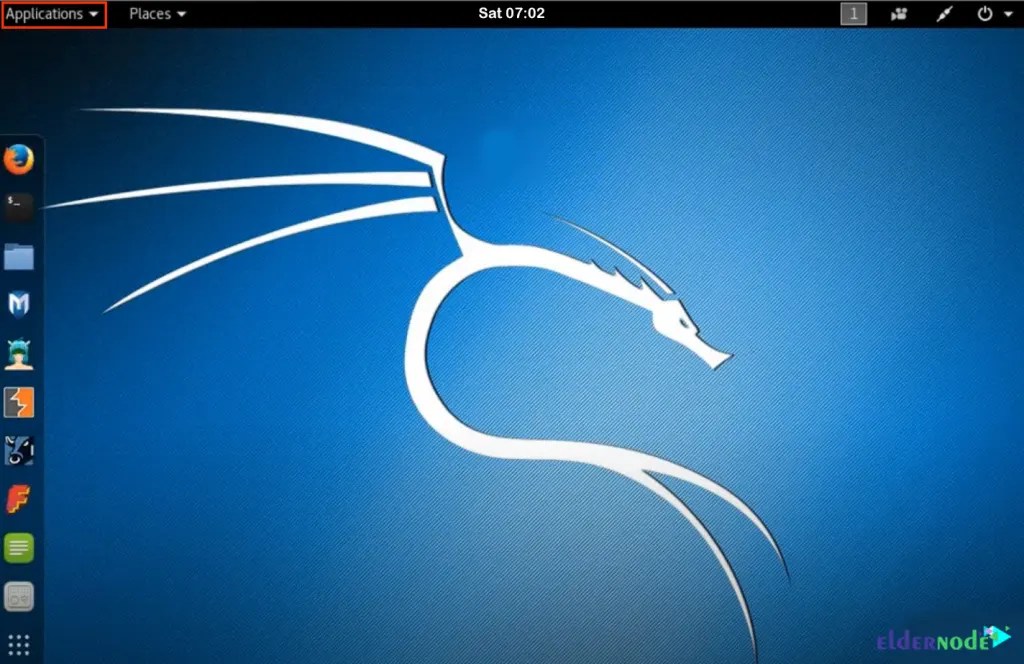The image size is (1024, 664).
Task: Open the Applications menu
Action: [52, 14]
